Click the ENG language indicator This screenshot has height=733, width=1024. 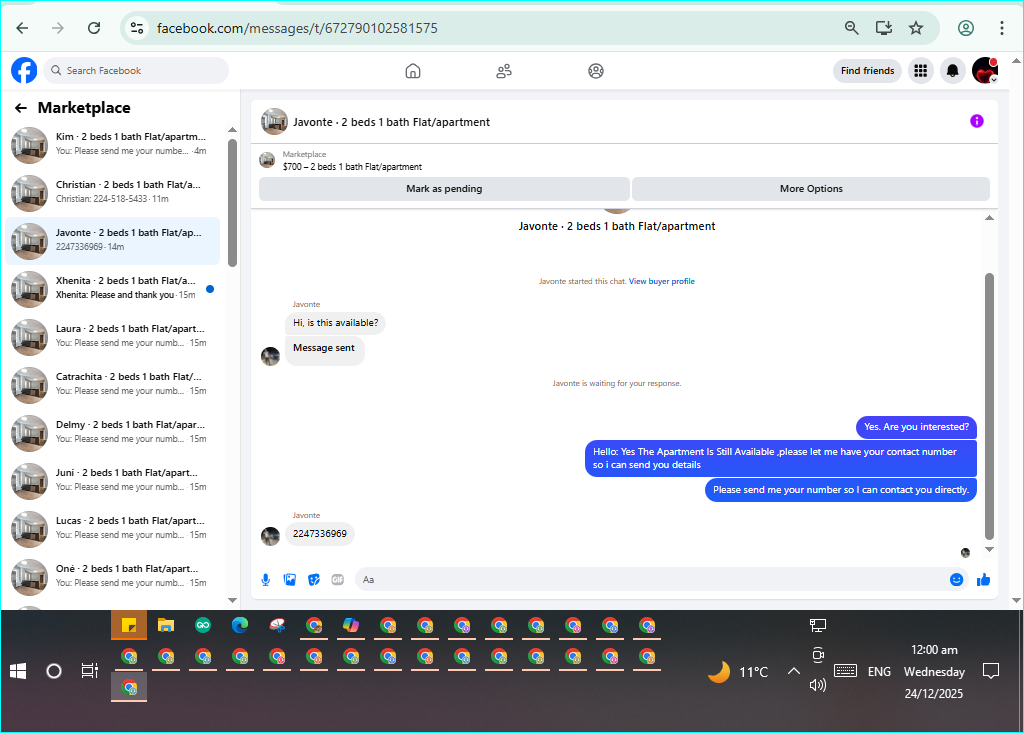pos(879,672)
